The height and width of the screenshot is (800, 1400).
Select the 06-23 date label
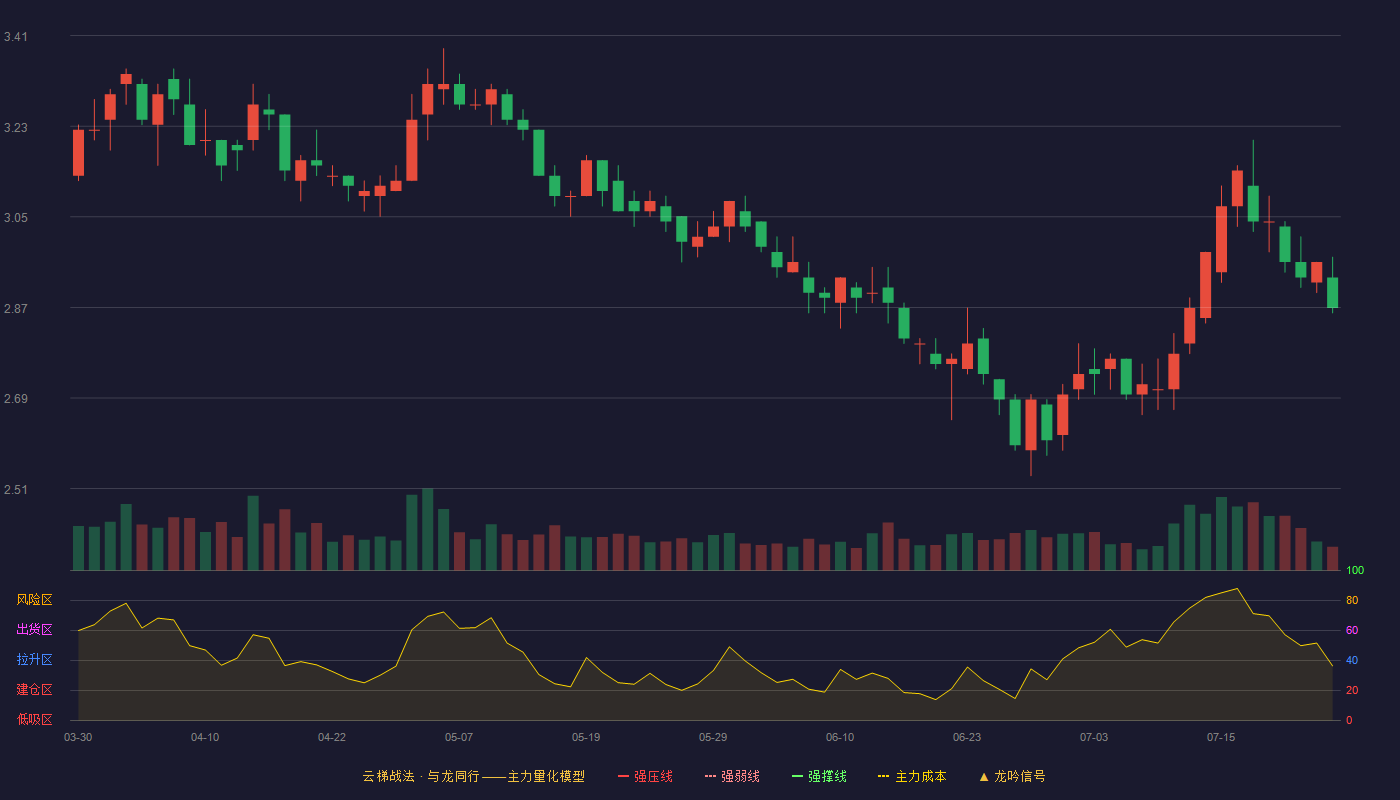[967, 737]
